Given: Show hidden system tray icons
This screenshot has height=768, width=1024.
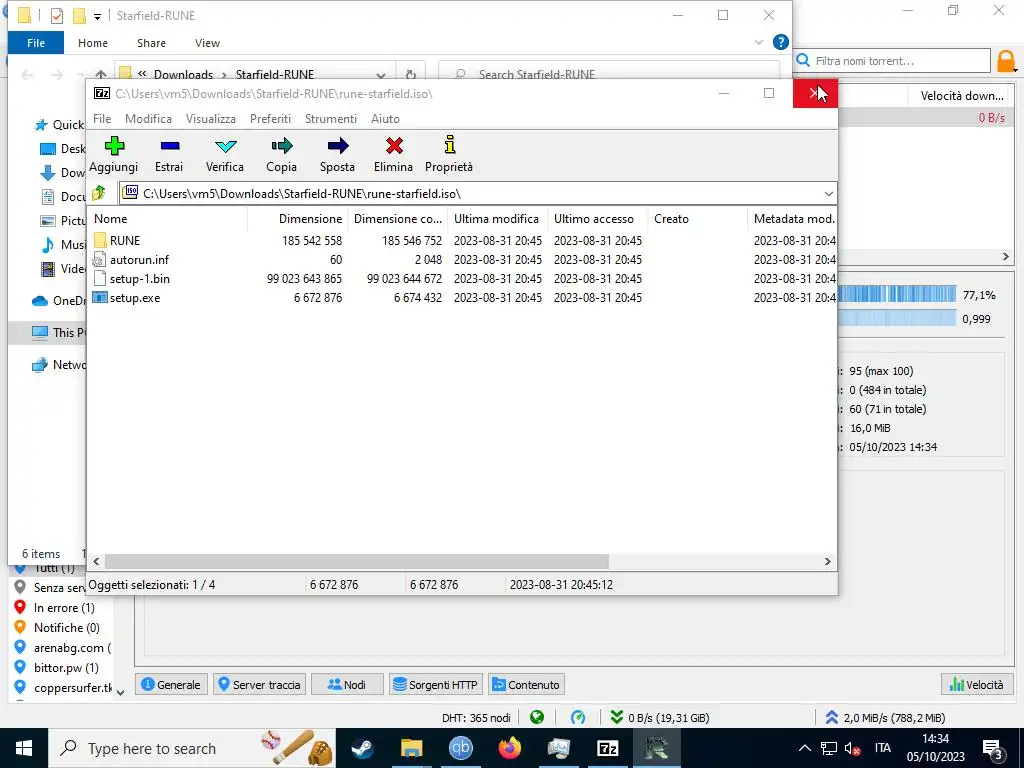Looking at the screenshot, I should pyautogui.click(x=805, y=748).
